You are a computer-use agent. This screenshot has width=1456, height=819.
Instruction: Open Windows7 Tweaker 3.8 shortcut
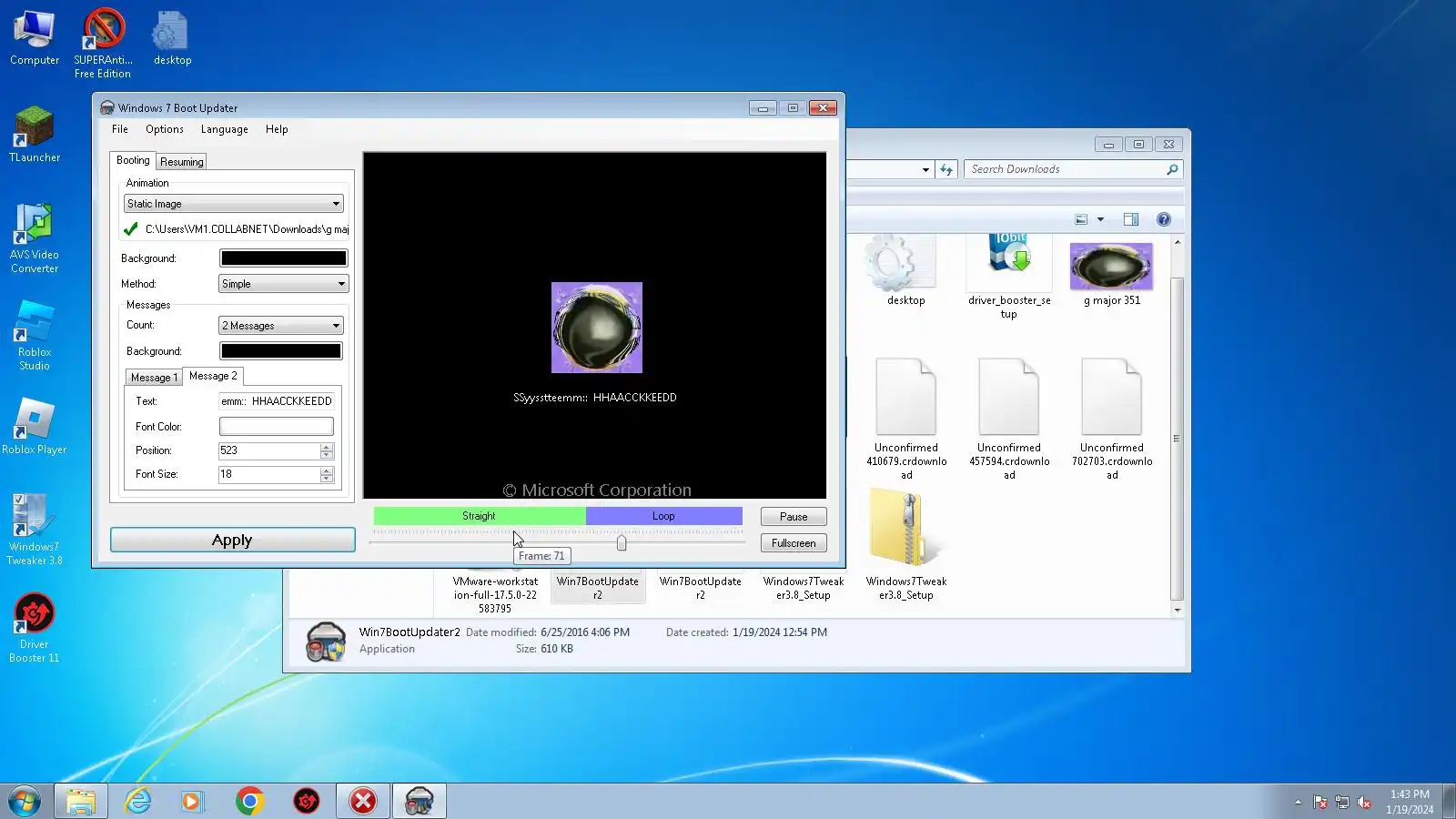(x=35, y=531)
